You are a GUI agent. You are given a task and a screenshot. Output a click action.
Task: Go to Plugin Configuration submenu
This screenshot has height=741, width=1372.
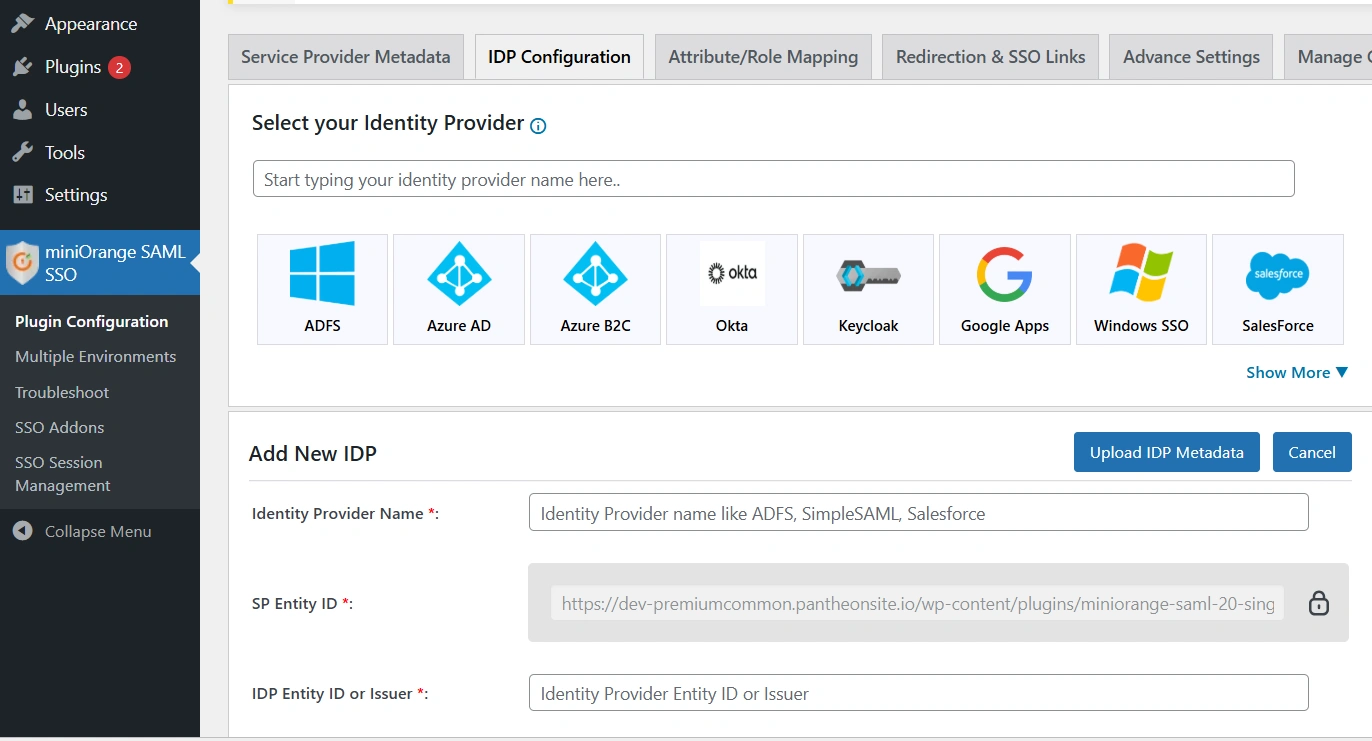point(91,321)
